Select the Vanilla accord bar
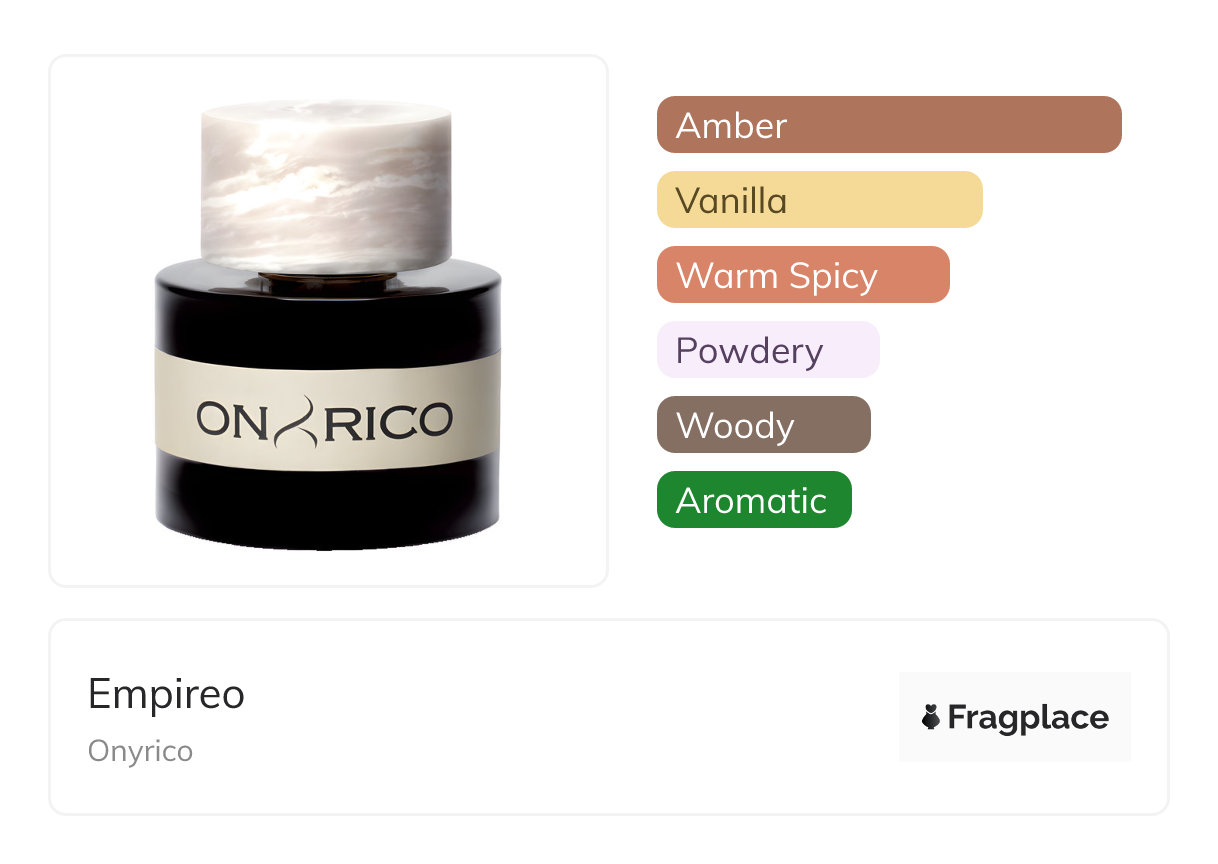Screen dimensions: 1218x864 820,200
